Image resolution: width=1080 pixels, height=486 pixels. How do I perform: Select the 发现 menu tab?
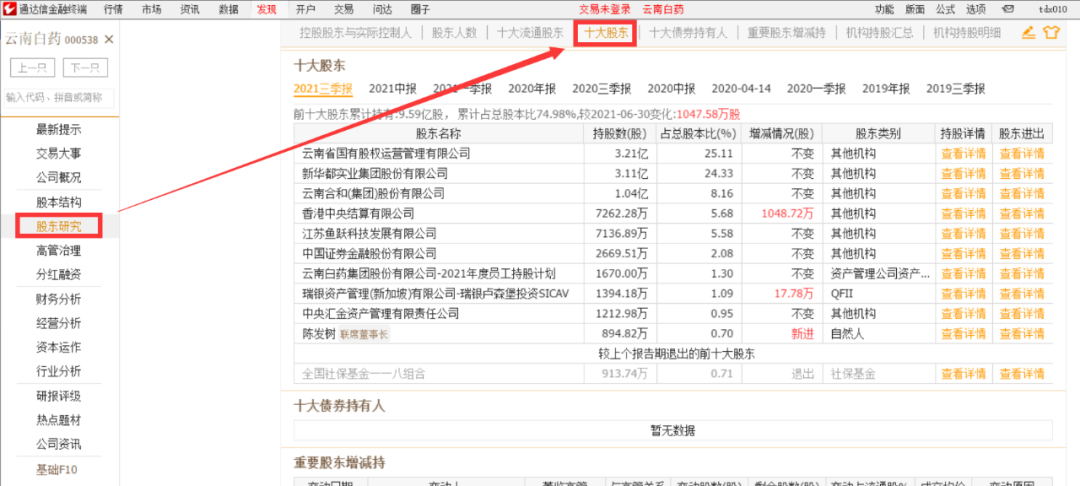[267, 9]
